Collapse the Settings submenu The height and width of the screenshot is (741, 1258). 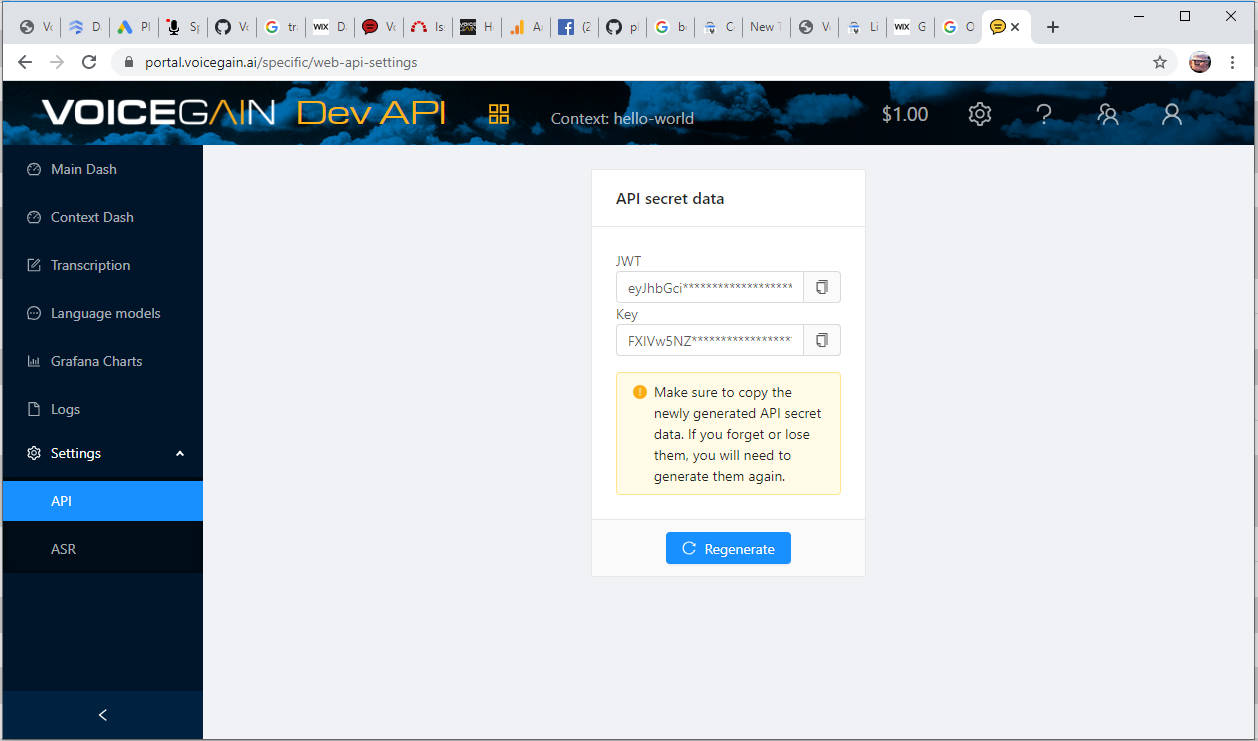click(102, 453)
